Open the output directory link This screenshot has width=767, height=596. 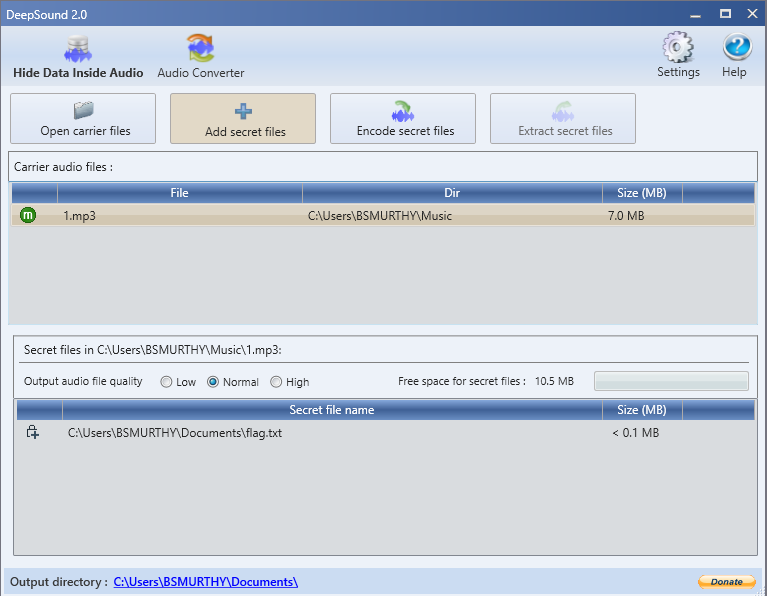pyautogui.click(x=205, y=582)
